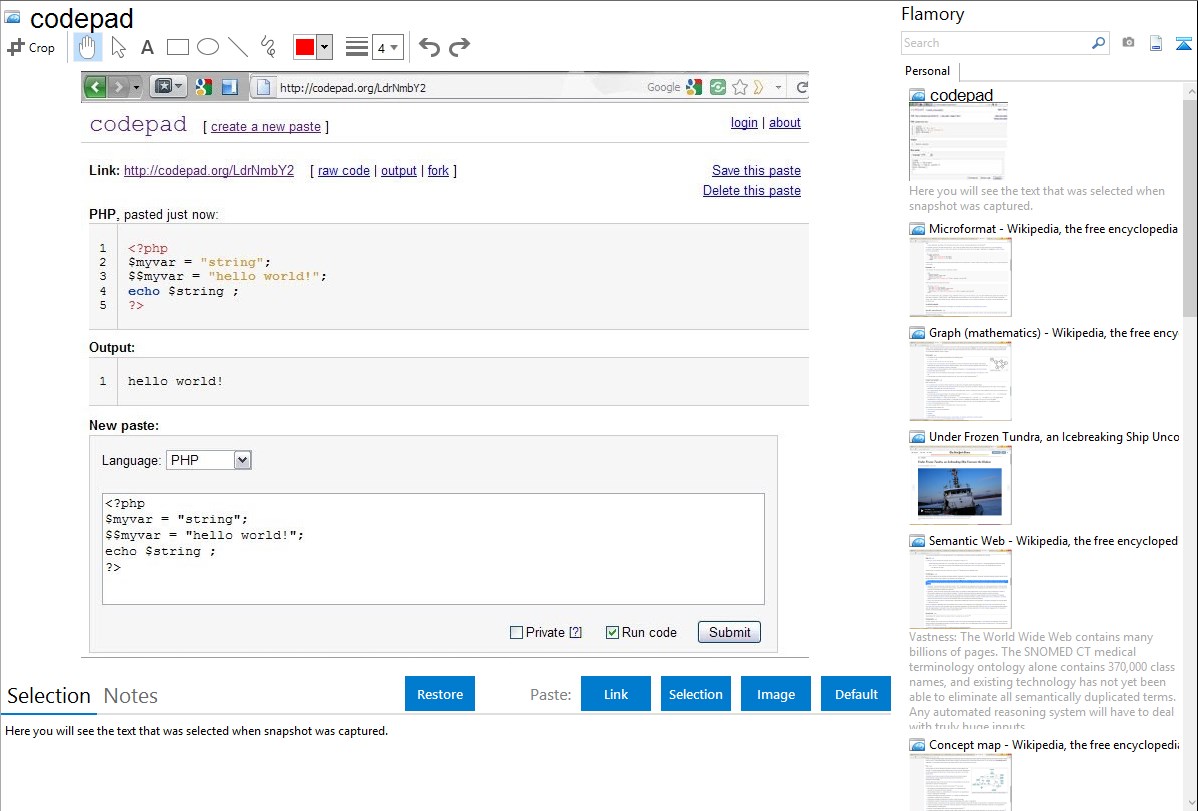1198x811 pixels.
Task: Click the Submit button
Action: (729, 632)
